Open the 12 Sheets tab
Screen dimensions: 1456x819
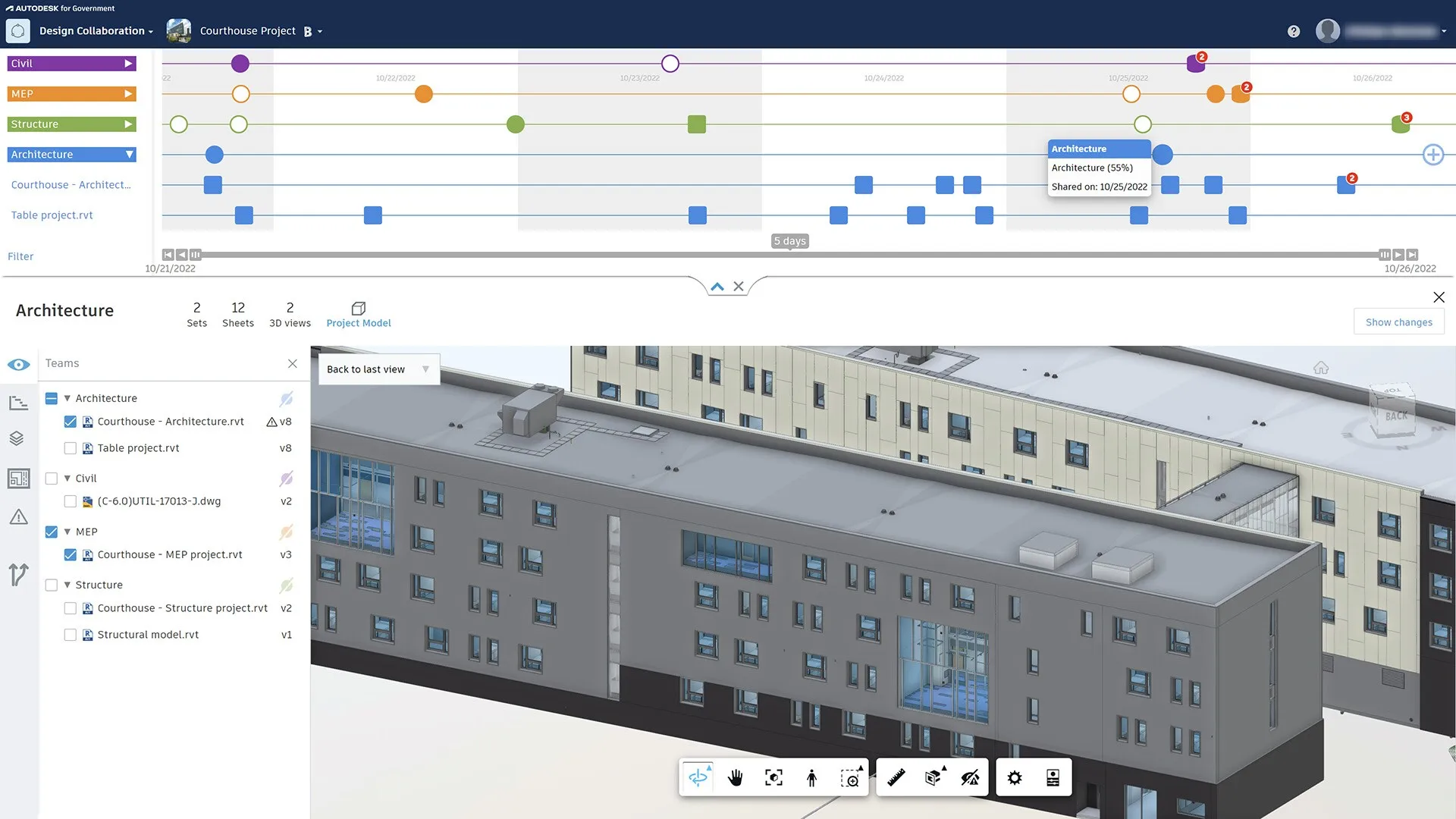click(238, 315)
